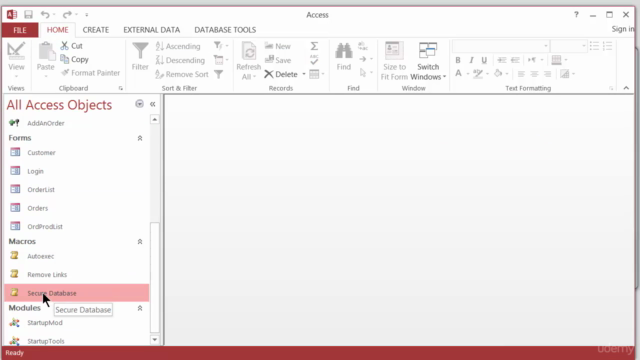Viewport: 640px width, 360px height.
Task: Click the font color A button
Action: pos(458,73)
